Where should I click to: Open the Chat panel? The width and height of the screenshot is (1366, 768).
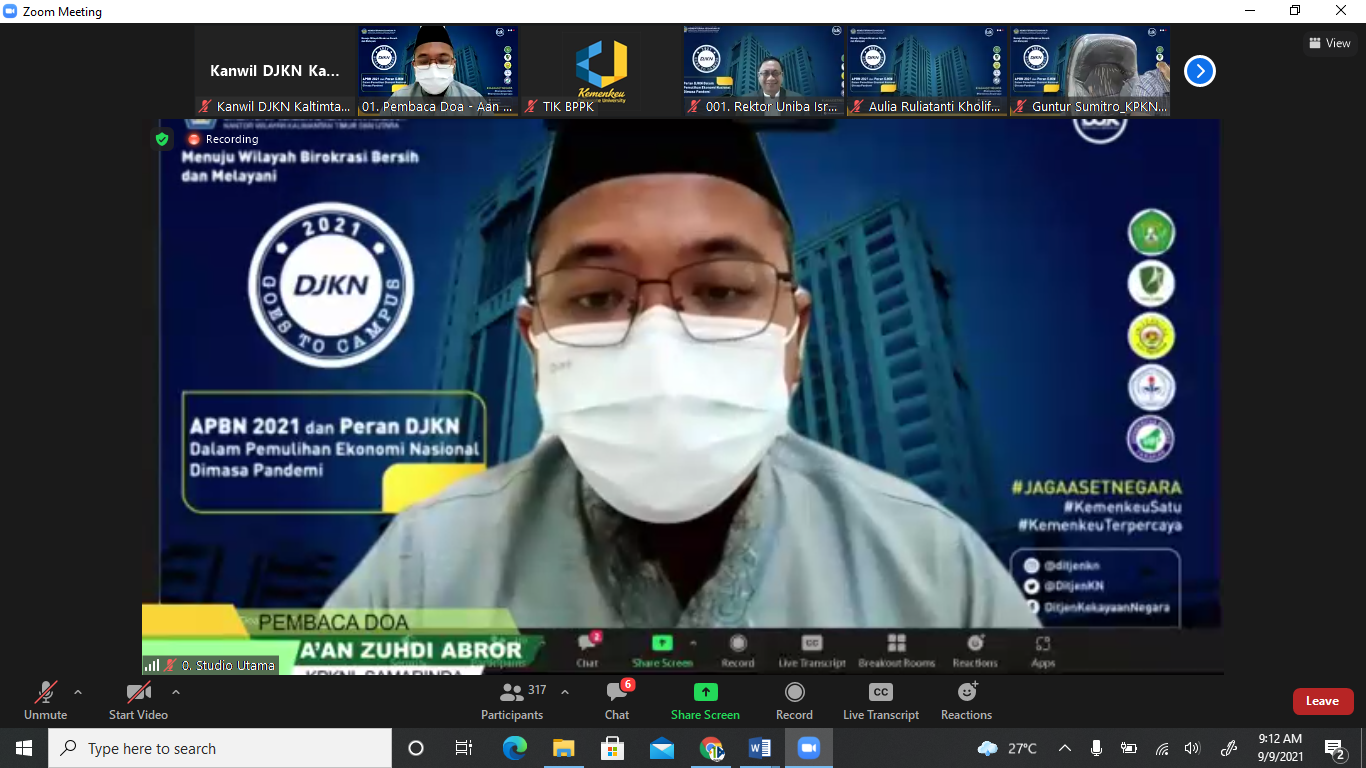[x=617, y=700]
